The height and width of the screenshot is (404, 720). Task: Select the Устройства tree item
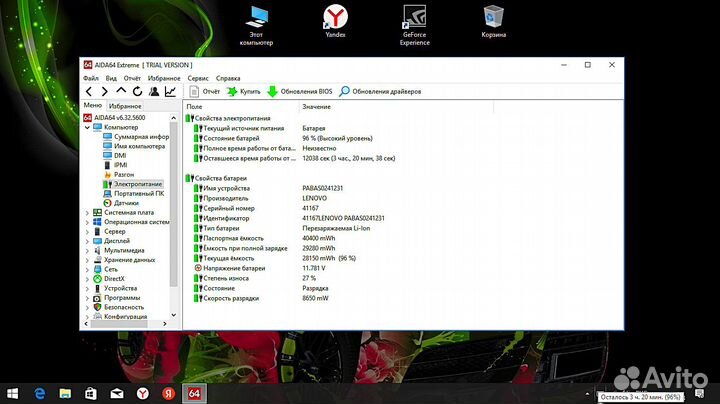coord(115,288)
